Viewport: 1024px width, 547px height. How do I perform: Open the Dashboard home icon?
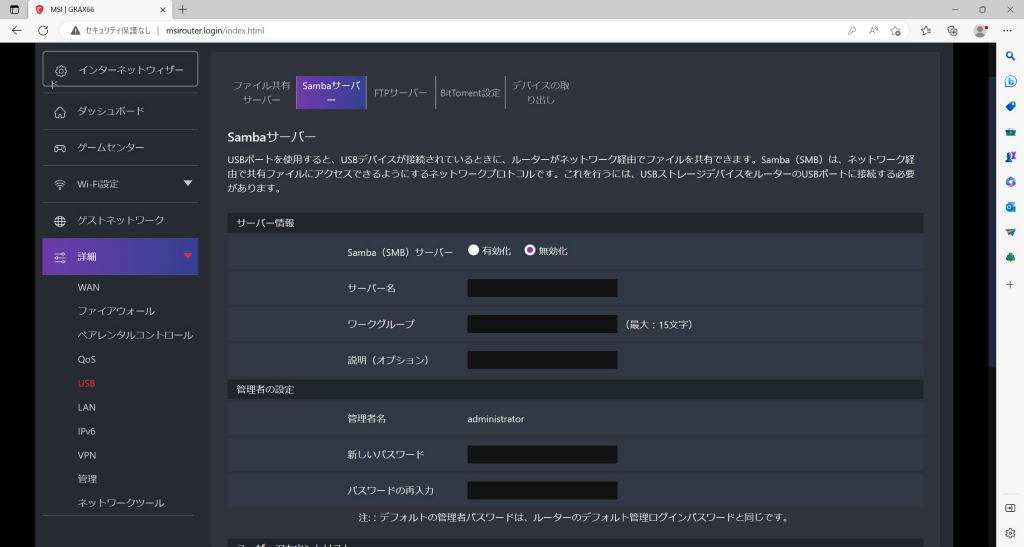click(x=59, y=112)
